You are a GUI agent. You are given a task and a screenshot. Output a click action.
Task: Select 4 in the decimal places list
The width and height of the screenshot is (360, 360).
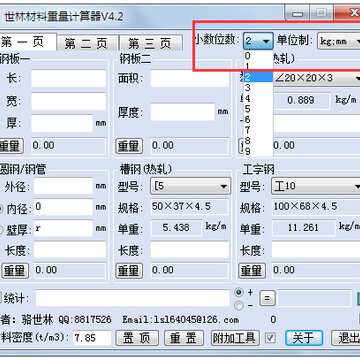click(x=258, y=98)
